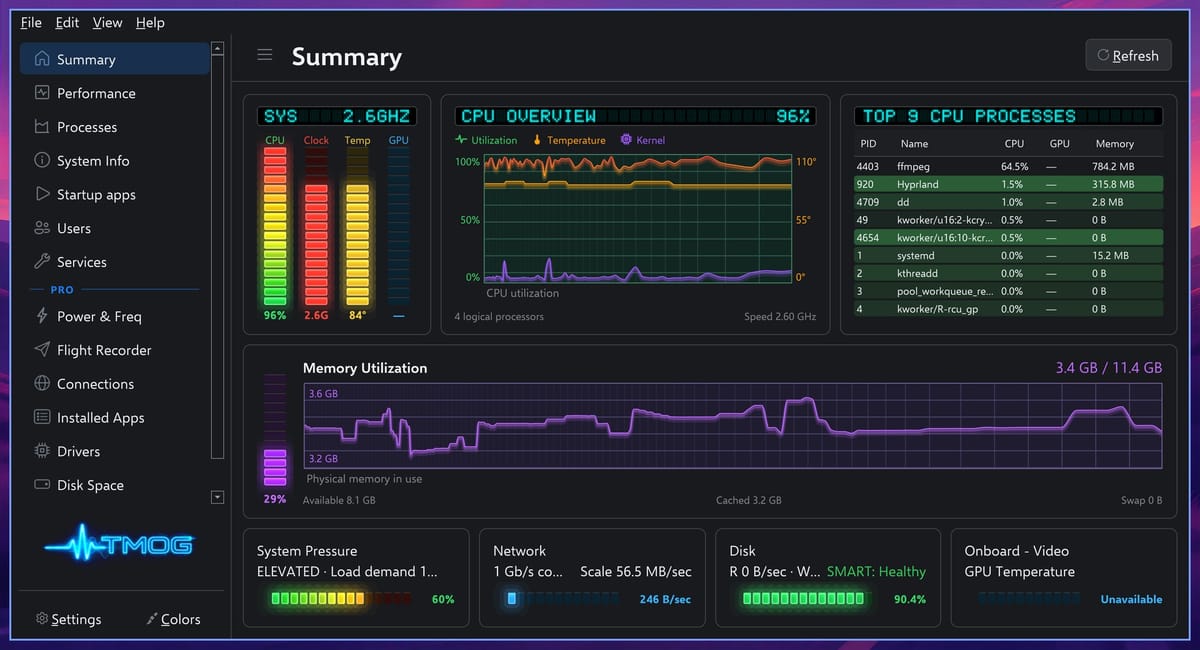Screen dimensions: 1200x650
Task: Toggle sidebar with hamburger menu icon
Action: pyautogui.click(x=265, y=55)
